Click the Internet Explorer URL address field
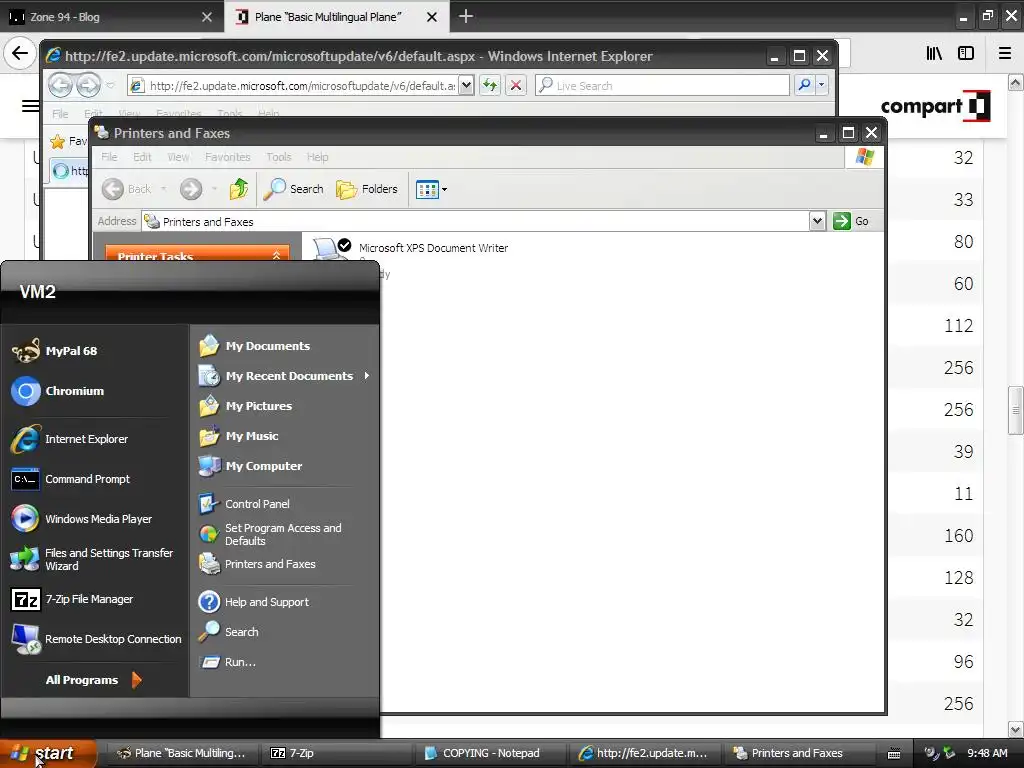This screenshot has height=768, width=1024. click(300, 85)
